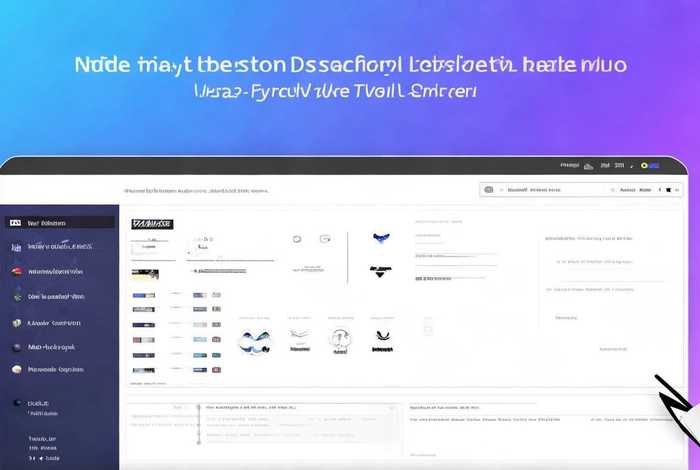Click the white round icon in the sidebar
This screenshot has height=470, width=700.
click(16, 369)
